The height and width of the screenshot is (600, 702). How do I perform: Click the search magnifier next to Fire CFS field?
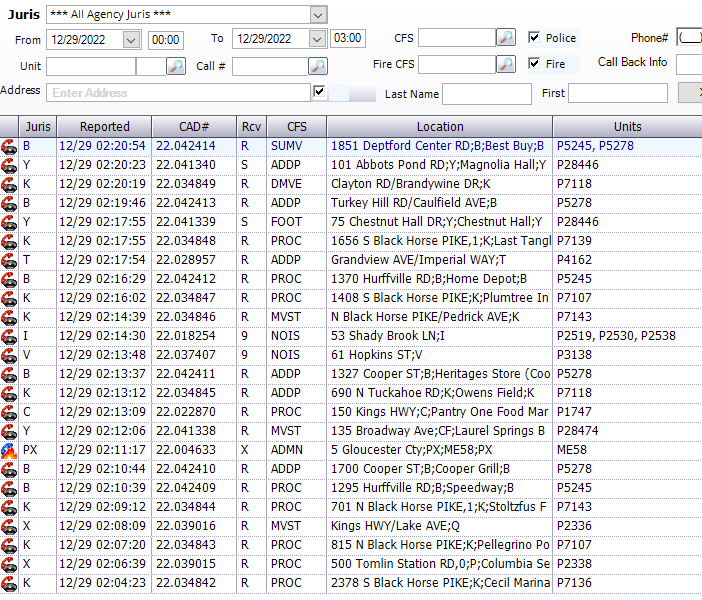(x=506, y=64)
